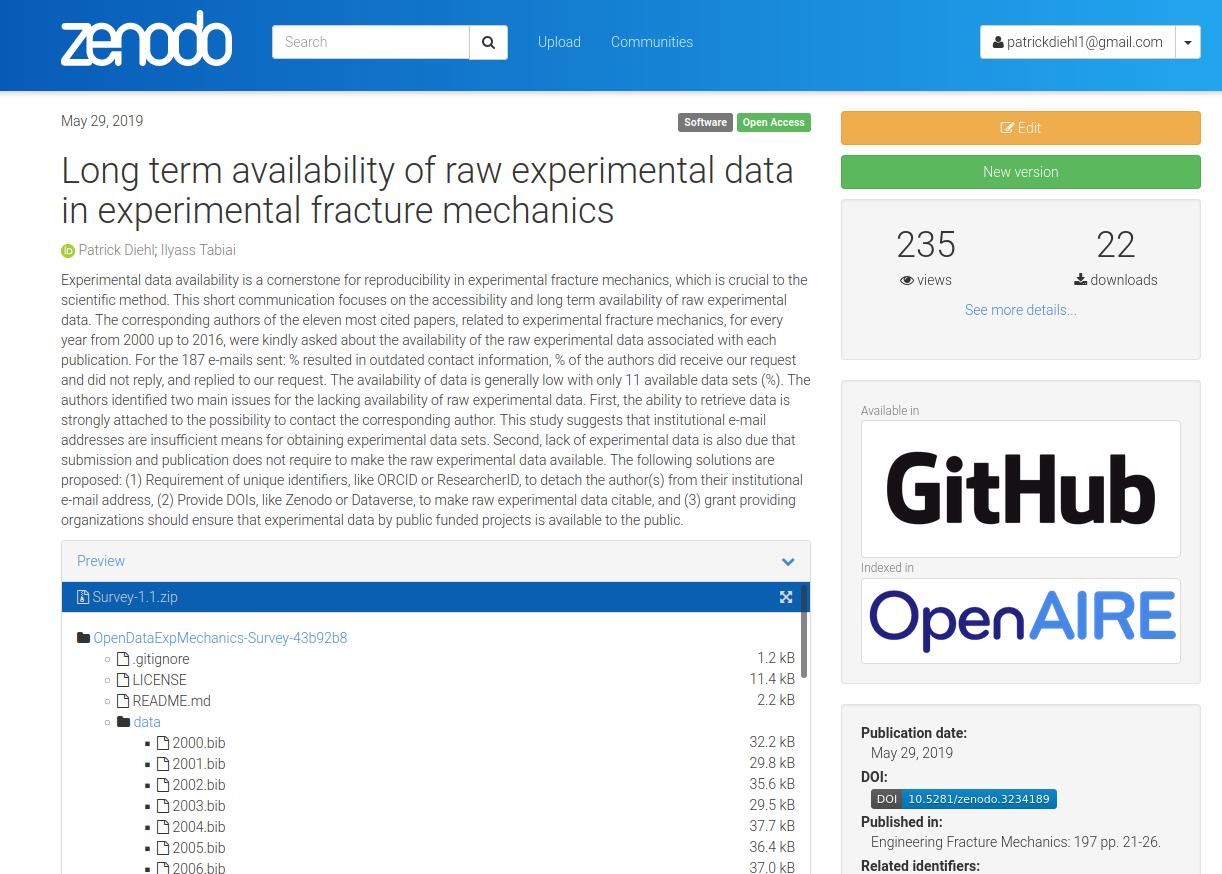Image resolution: width=1222 pixels, height=874 pixels.
Task: Open the See more details link
Action: click(x=1020, y=310)
